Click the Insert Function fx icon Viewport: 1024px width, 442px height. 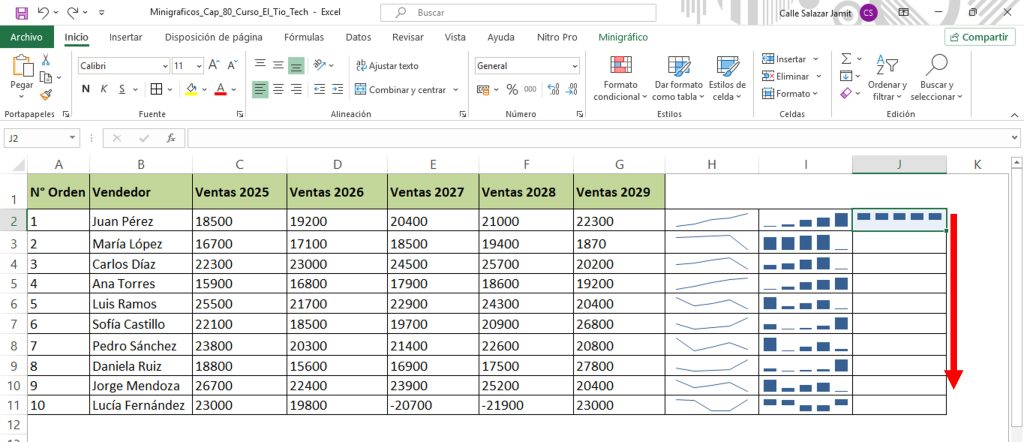171,138
